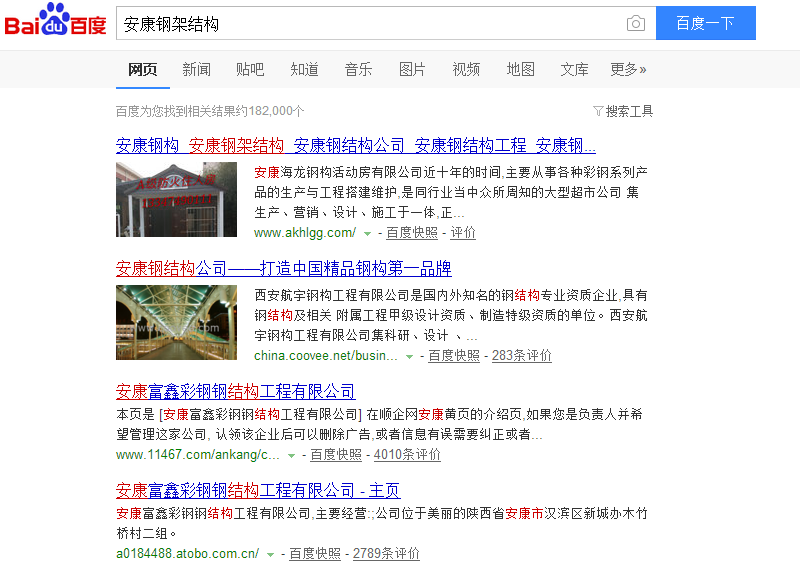Expand the 更多 menu

(x=628, y=69)
